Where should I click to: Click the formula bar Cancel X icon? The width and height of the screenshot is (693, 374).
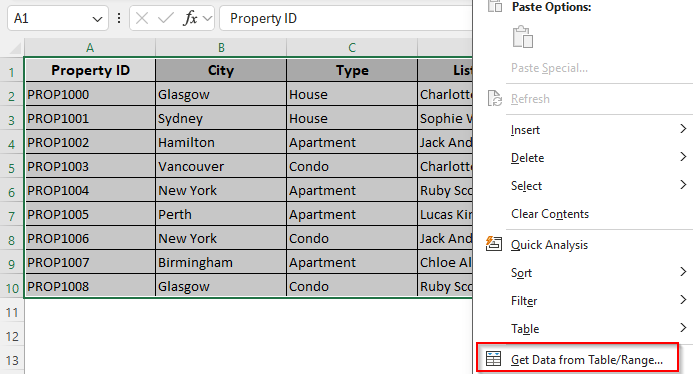[142, 18]
